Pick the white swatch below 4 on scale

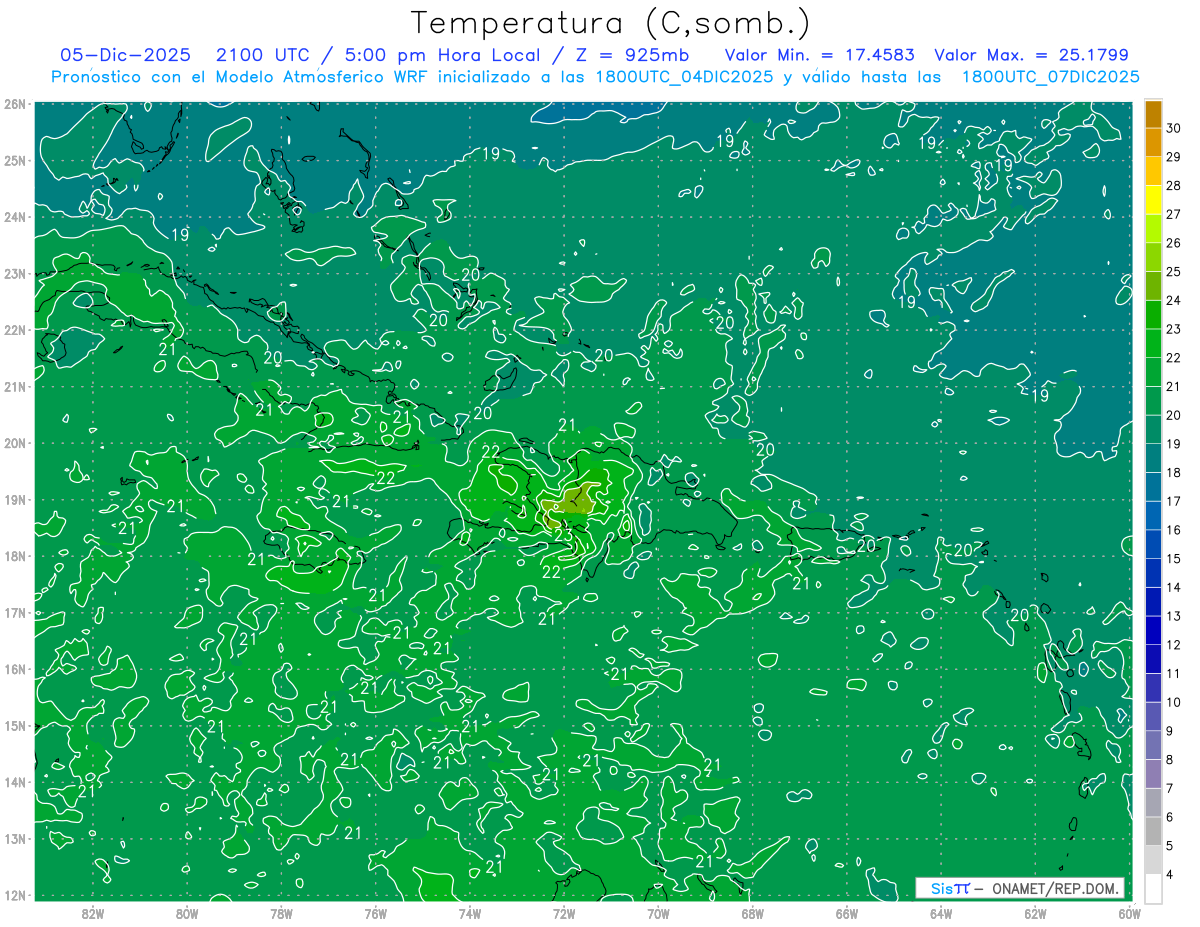click(1153, 888)
